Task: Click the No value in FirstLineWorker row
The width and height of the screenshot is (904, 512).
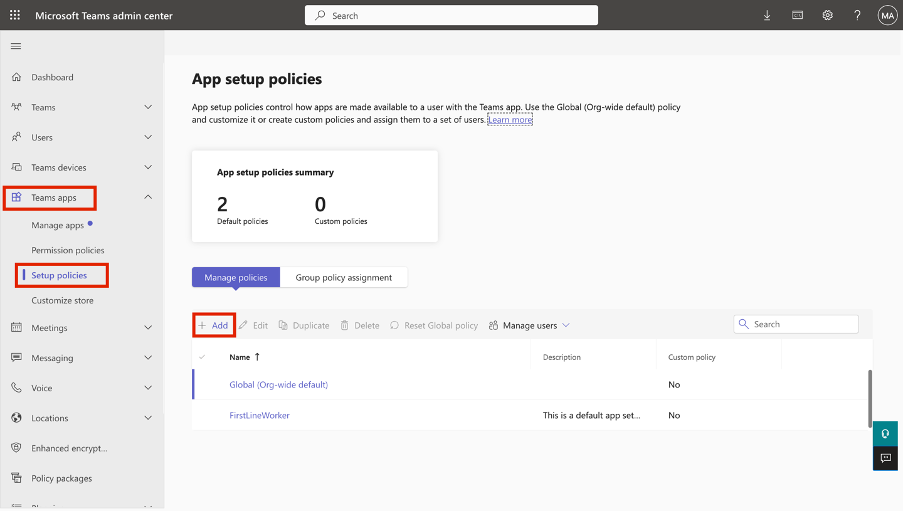Action: point(674,415)
